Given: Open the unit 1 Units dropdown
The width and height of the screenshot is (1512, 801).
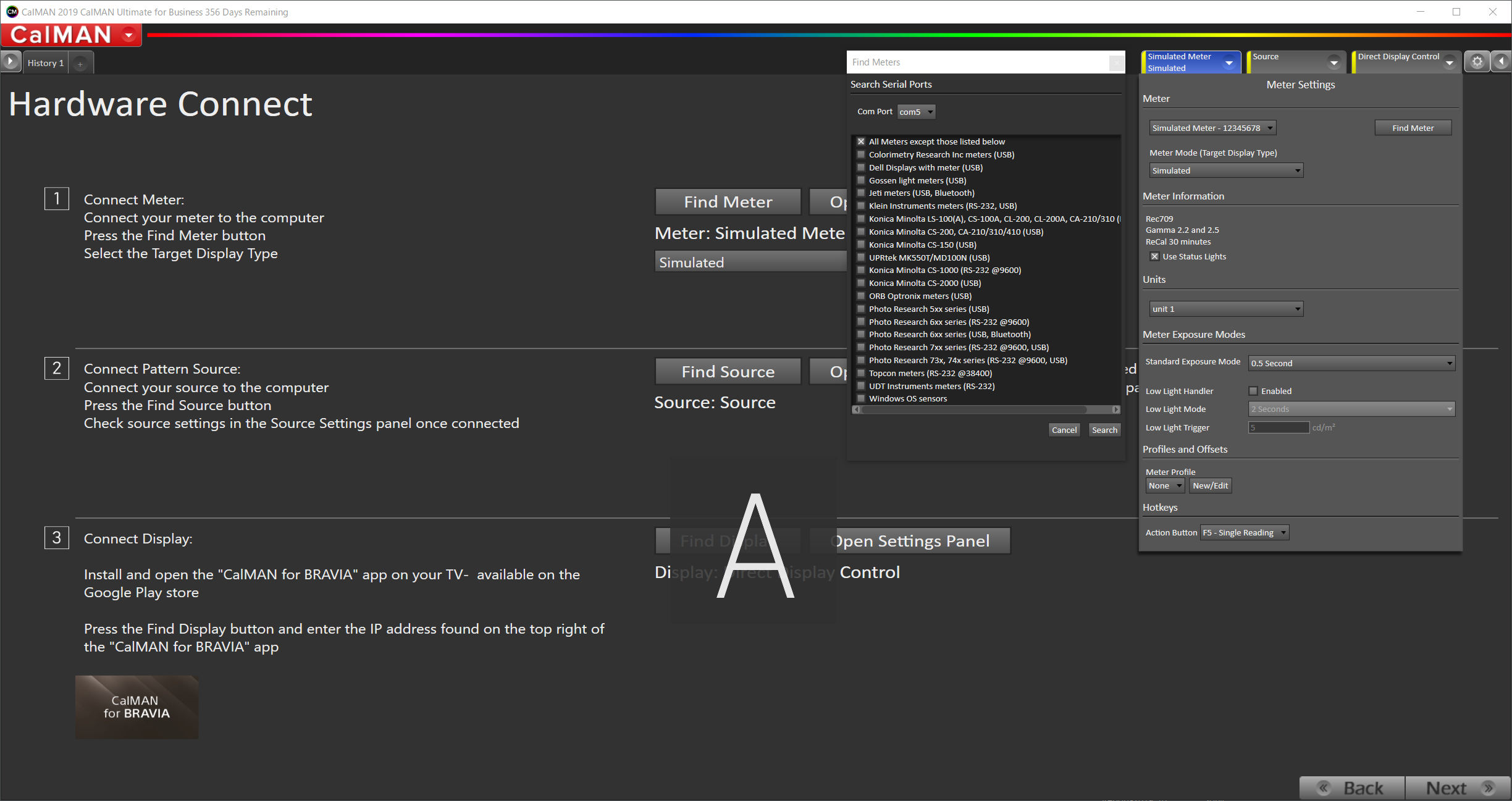Looking at the screenshot, I should pyautogui.click(x=1226, y=309).
